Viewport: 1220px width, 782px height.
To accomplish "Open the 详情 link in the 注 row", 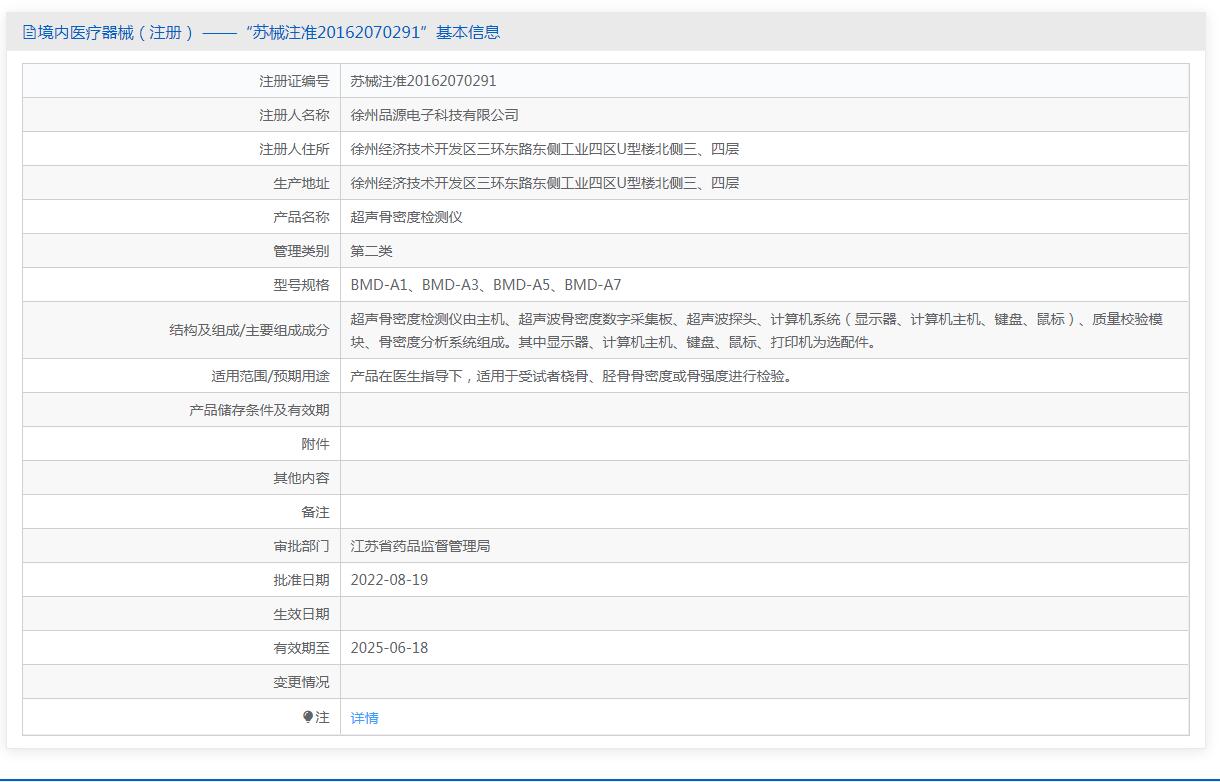I will (364, 718).
